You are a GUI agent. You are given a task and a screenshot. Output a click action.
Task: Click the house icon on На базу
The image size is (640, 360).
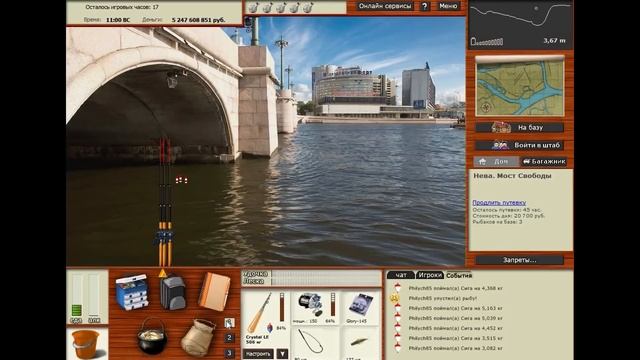pyautogui.click(x=500, y=127)
